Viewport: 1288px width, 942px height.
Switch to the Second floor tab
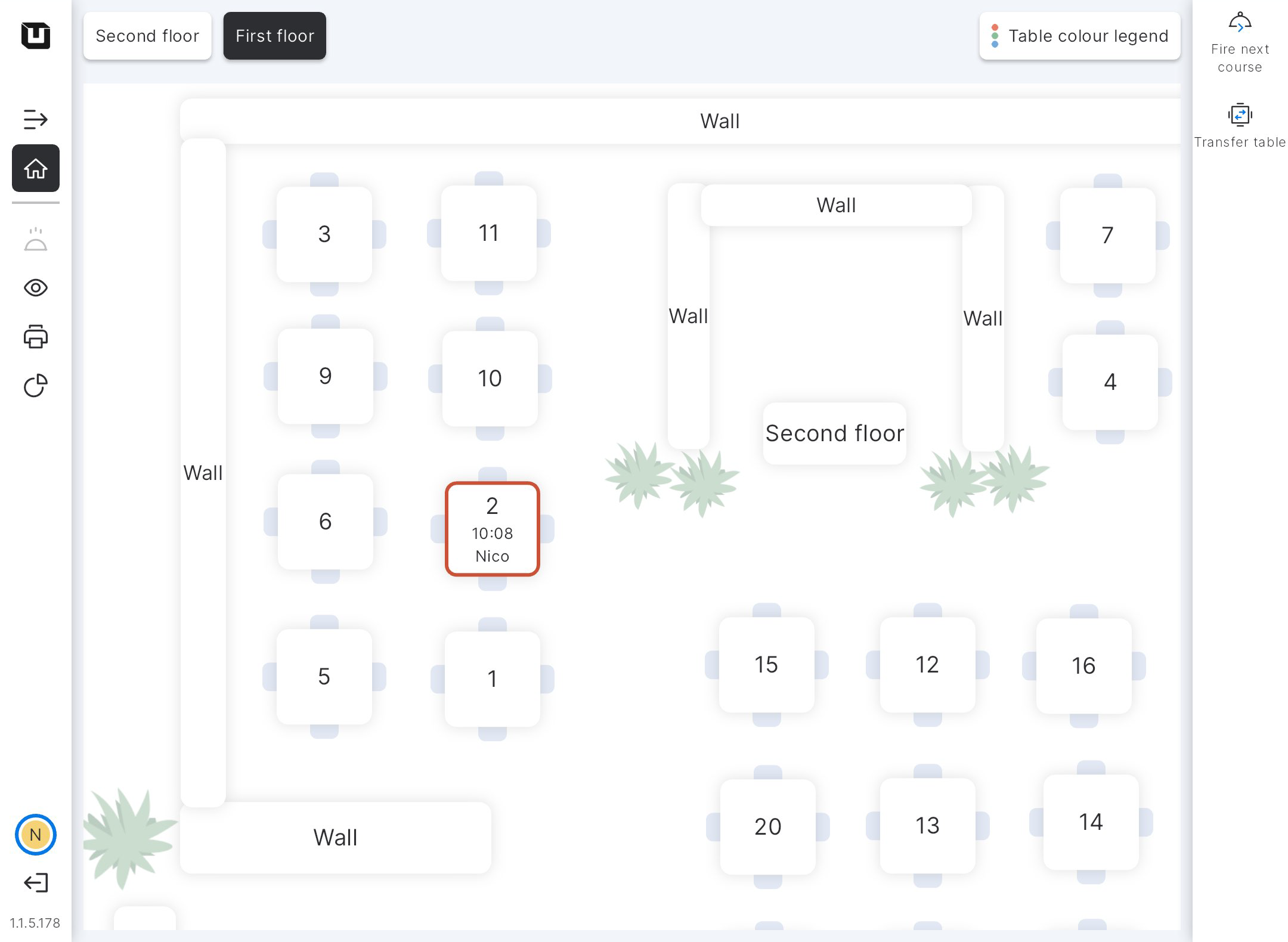coord(147,36)
